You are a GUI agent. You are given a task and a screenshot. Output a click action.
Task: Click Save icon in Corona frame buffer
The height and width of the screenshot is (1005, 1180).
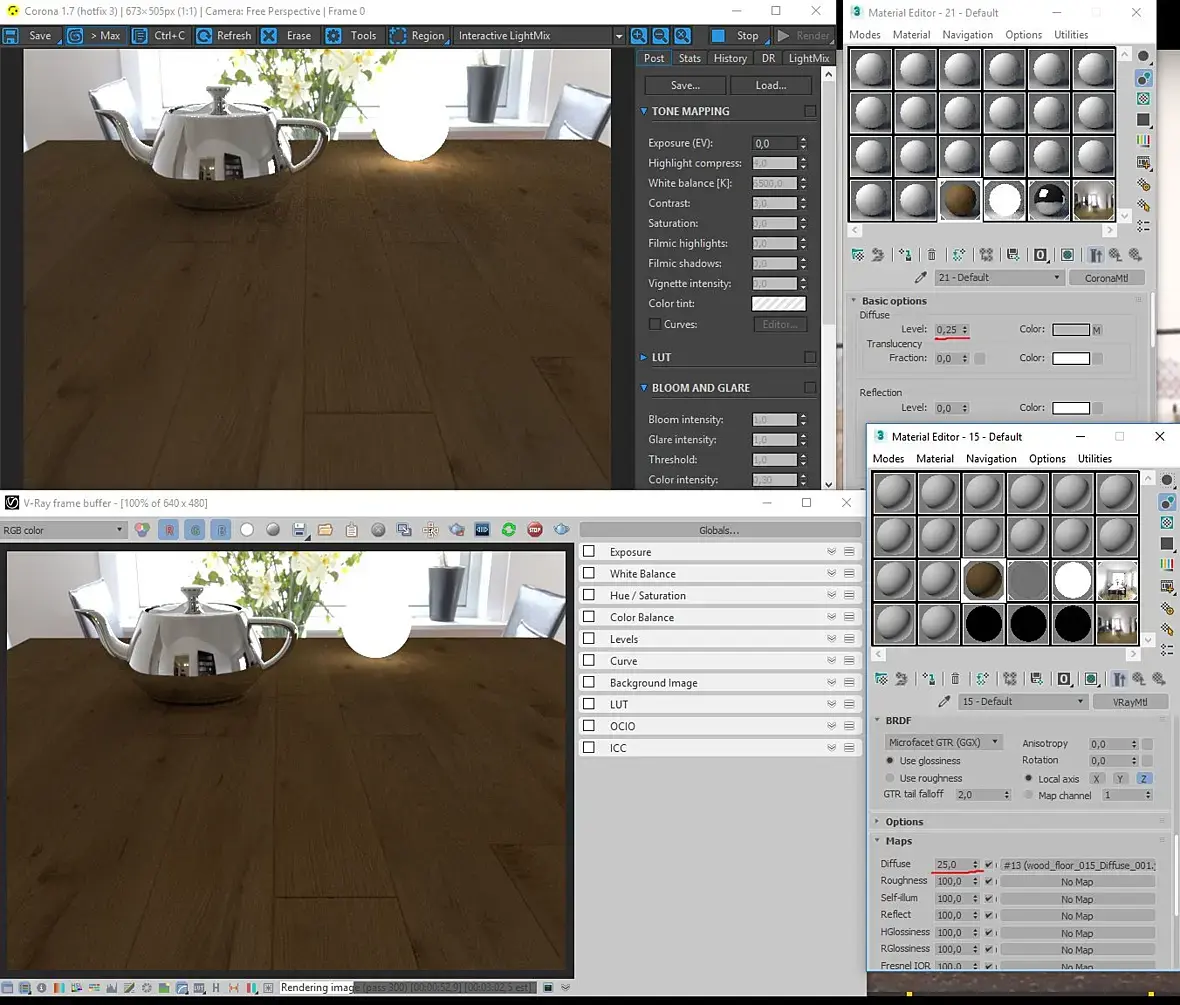(11, 35)
